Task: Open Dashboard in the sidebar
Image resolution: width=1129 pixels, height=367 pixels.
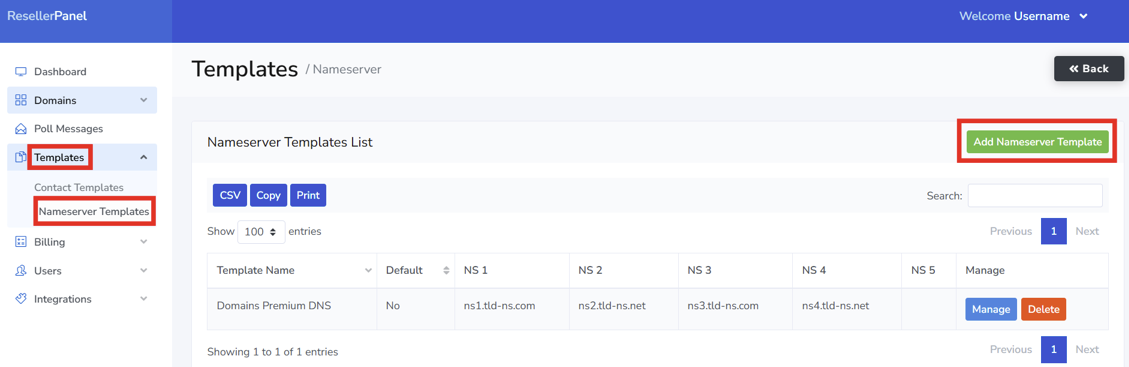Action: [x=60, y=72]
